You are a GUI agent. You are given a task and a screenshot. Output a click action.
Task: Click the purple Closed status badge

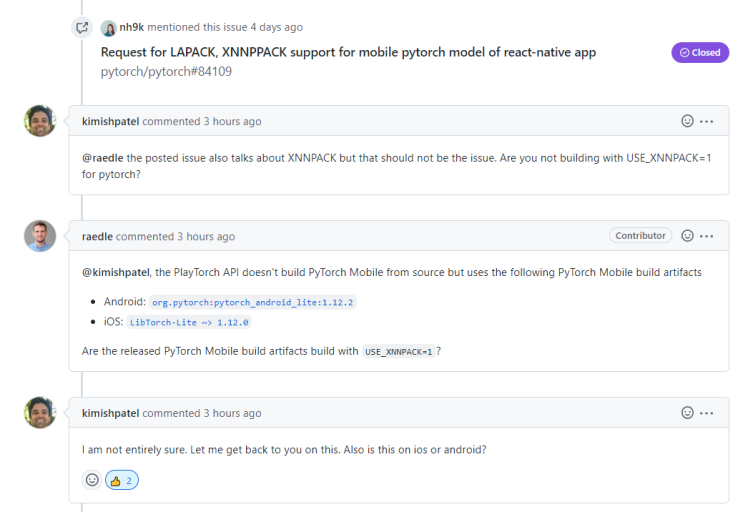pos(700,53)
